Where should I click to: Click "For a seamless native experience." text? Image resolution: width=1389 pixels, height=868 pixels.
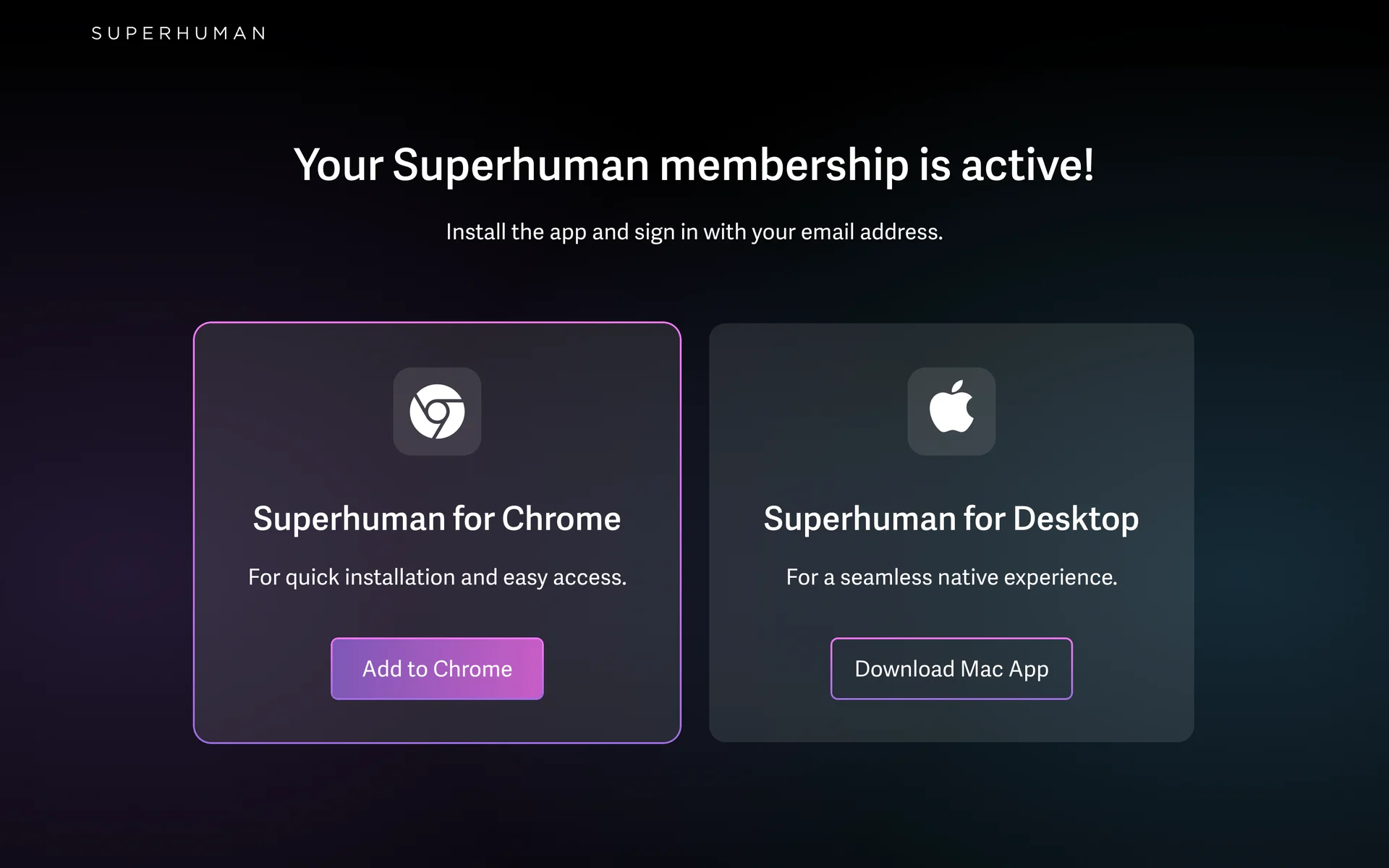click(x=951, y=577)
